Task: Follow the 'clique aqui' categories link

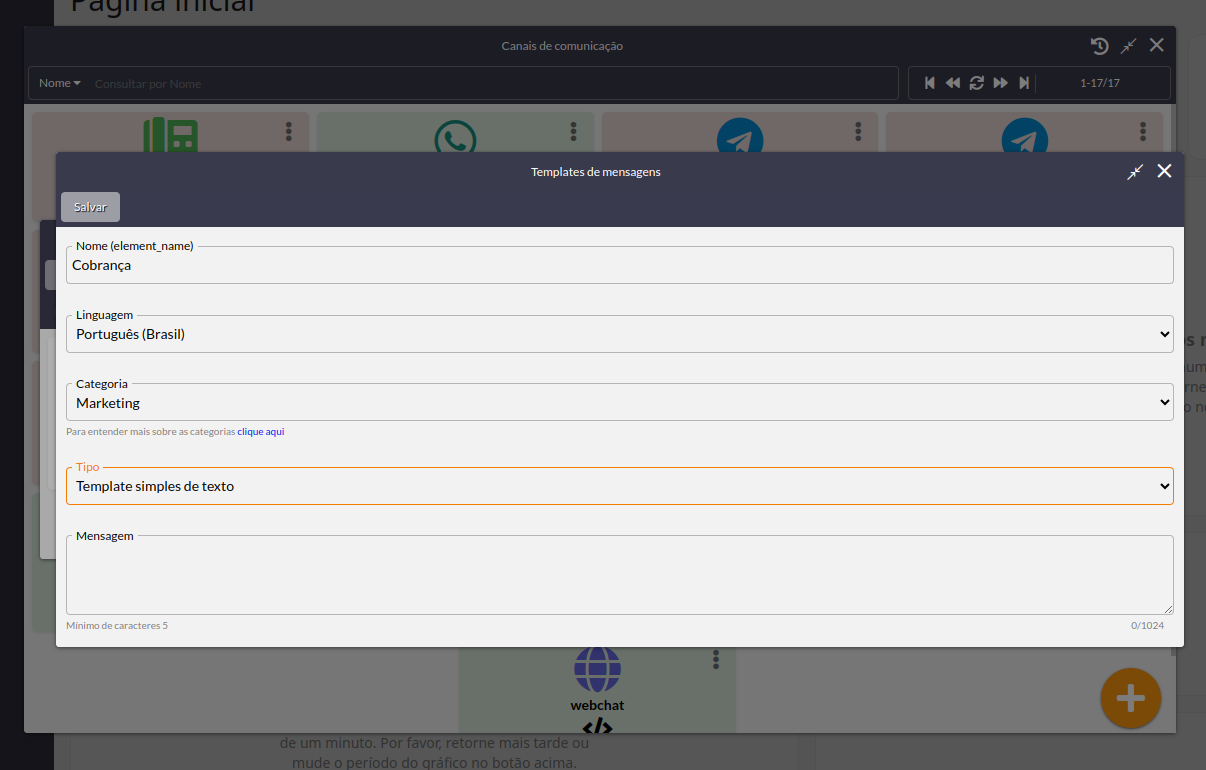Action: [260, 432]
